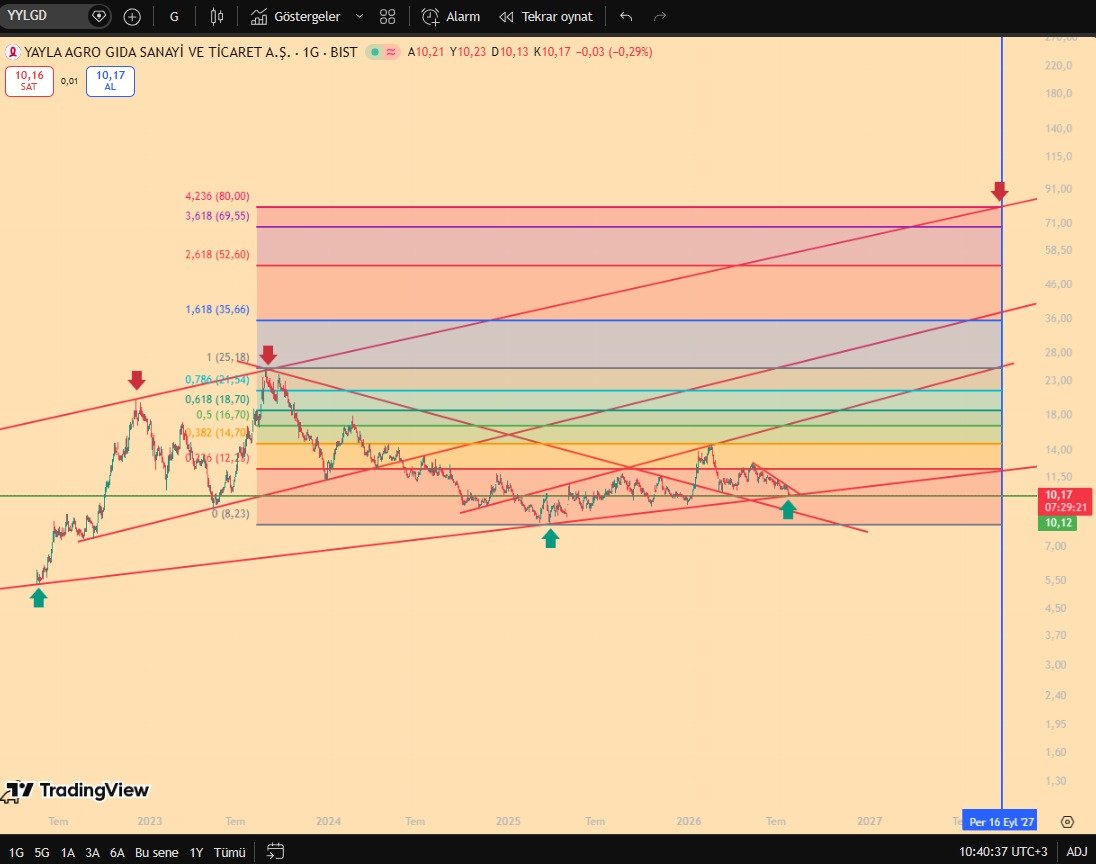This screenshot has height=864, width=1096.
Task: Click the YAYLA AGRO symbol logo icon
Action: (x=13, y=52)
